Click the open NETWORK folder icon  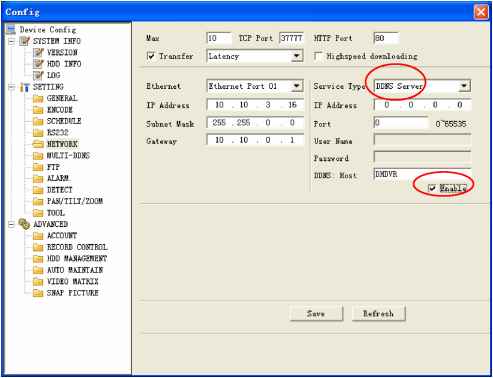point(38,144)
